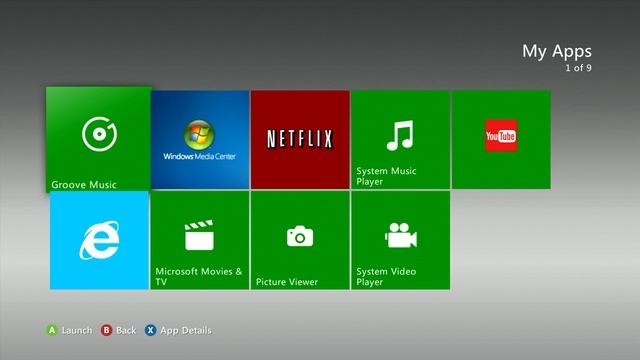Click the blue X App Details button
The height and width of the screenshot is (360, 640).
click(x=178, y=330)
